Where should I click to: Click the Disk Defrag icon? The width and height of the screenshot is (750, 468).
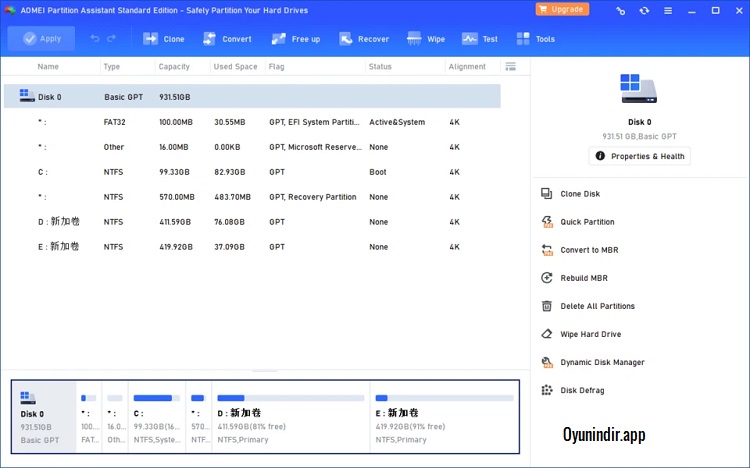point(547,390)
